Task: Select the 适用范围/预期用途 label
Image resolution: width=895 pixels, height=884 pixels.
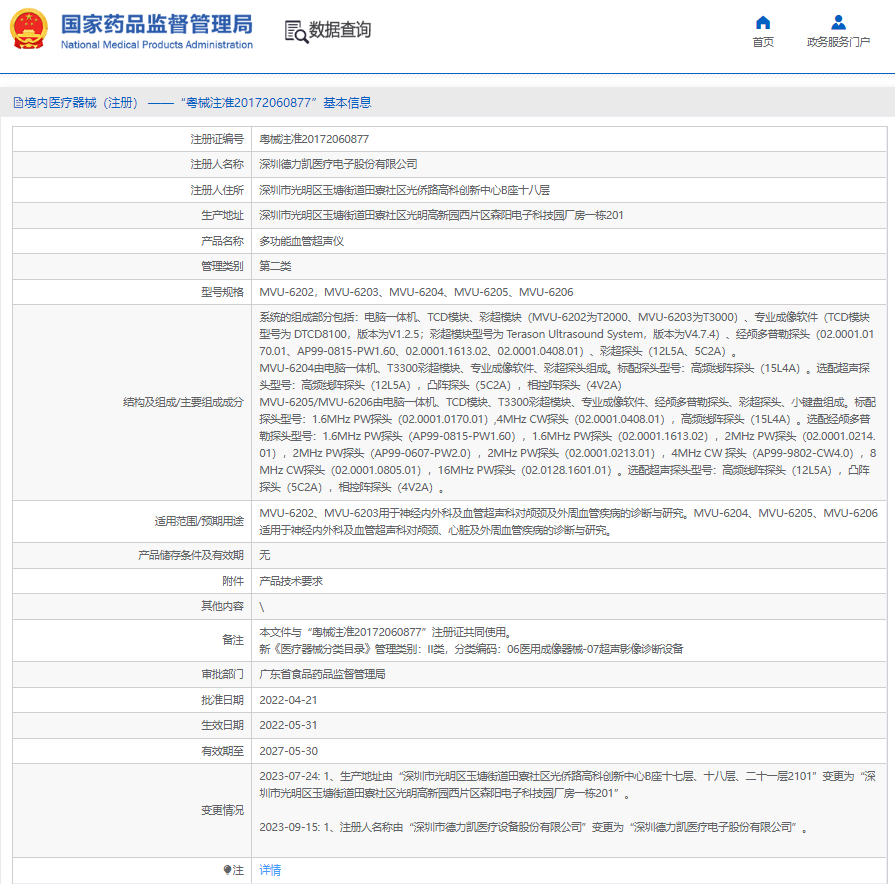Action: pos(199,521)
